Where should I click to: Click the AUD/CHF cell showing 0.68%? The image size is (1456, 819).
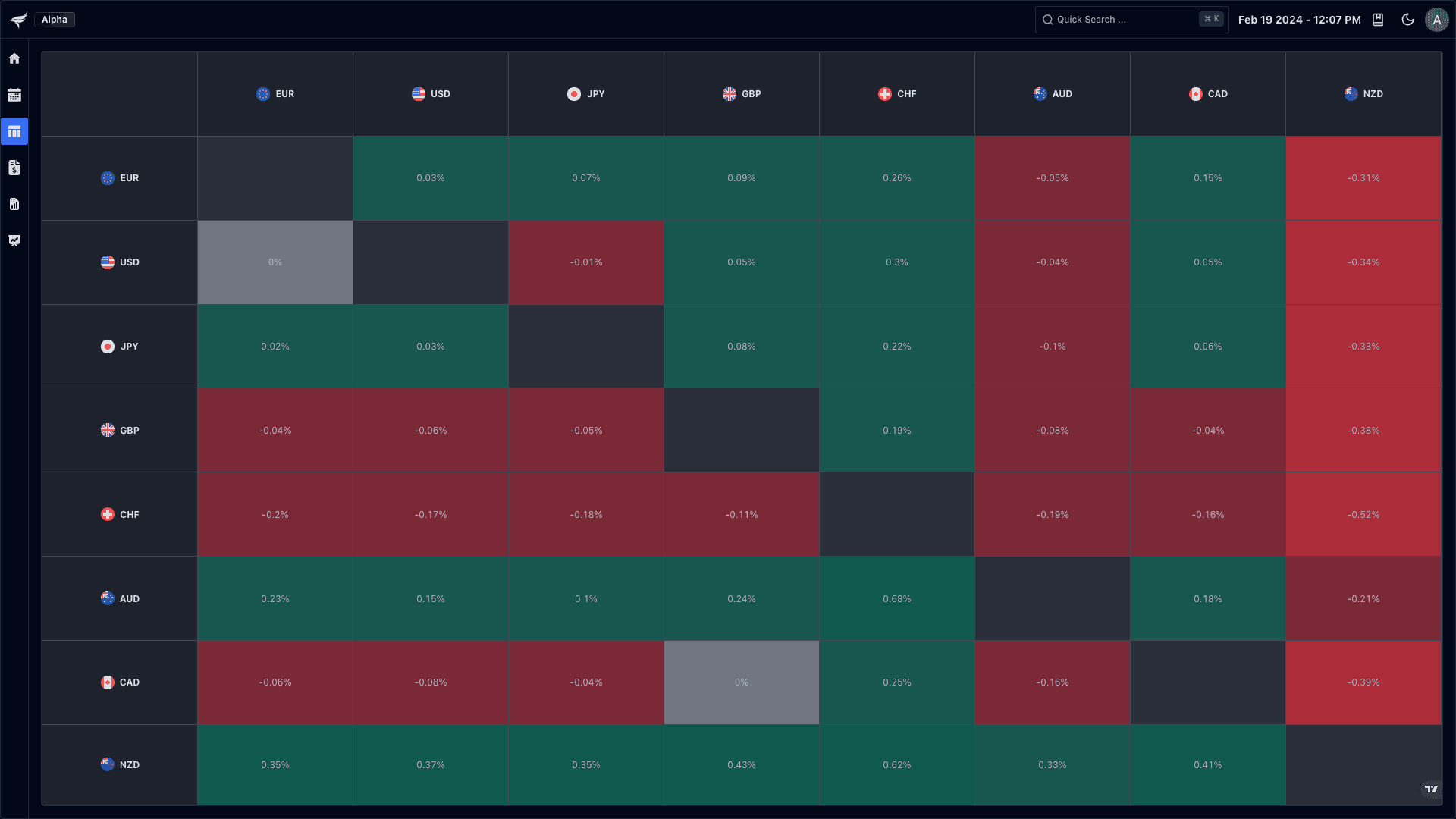[897, 598]
